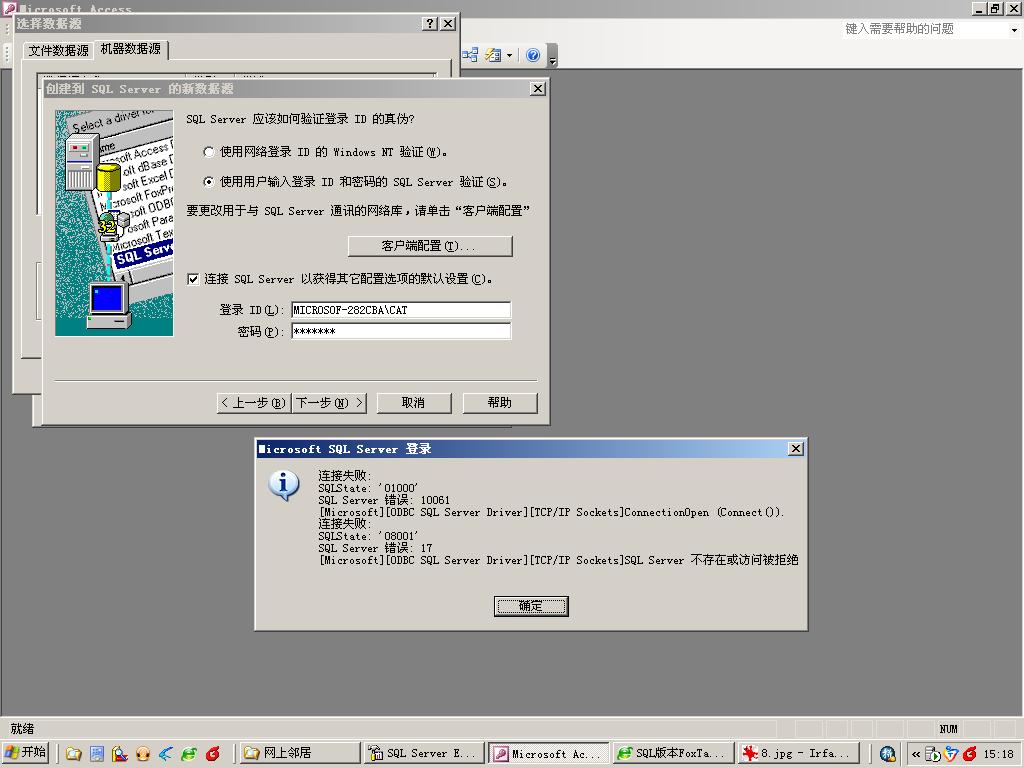1024x768 pixels.
Task: Open the 开始 Start menu
Action: 25,752
